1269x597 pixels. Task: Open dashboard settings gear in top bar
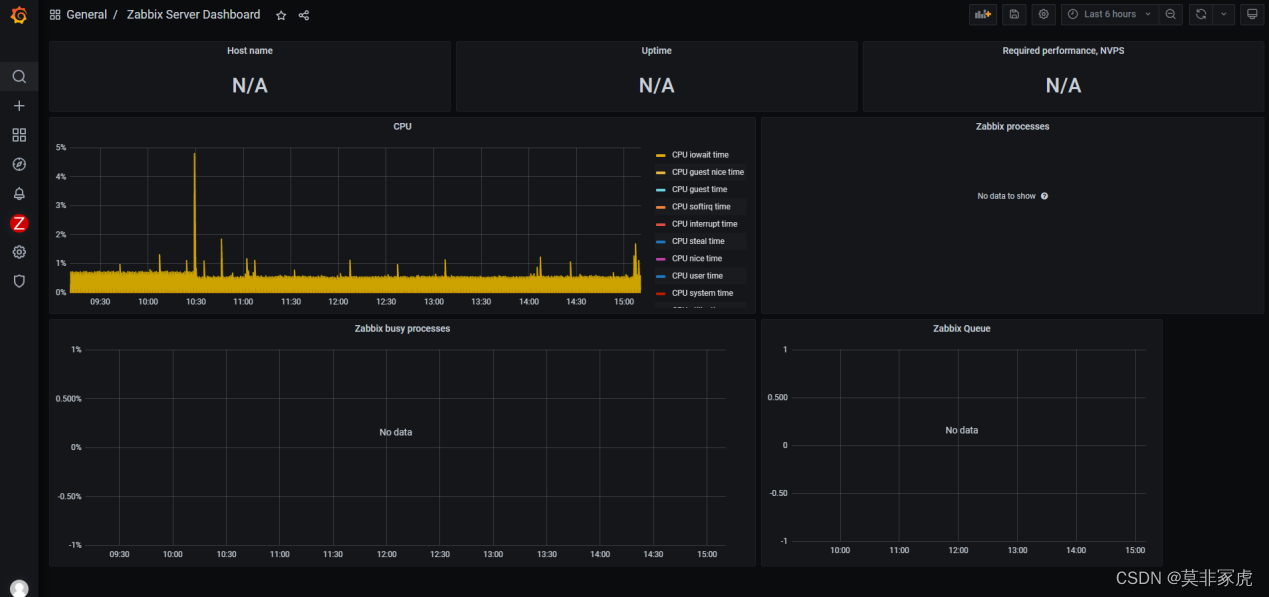tap(1044, 14)
